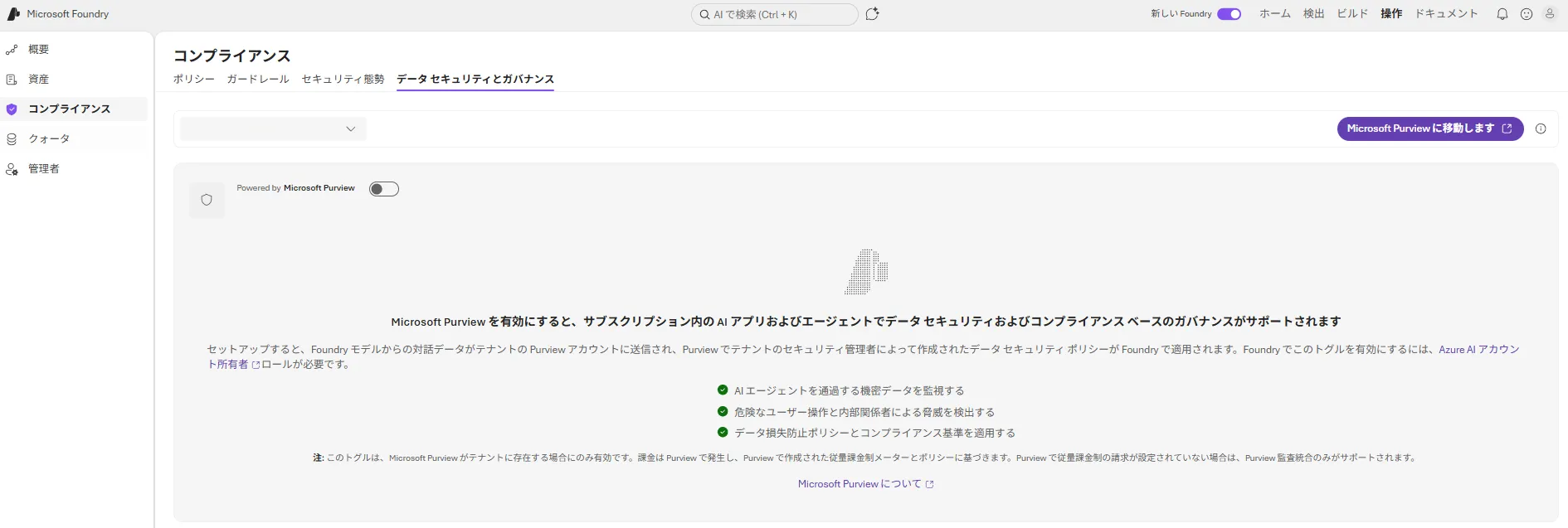
Task: Open ドキュメント in top navigation
Action: (1446, 14)
